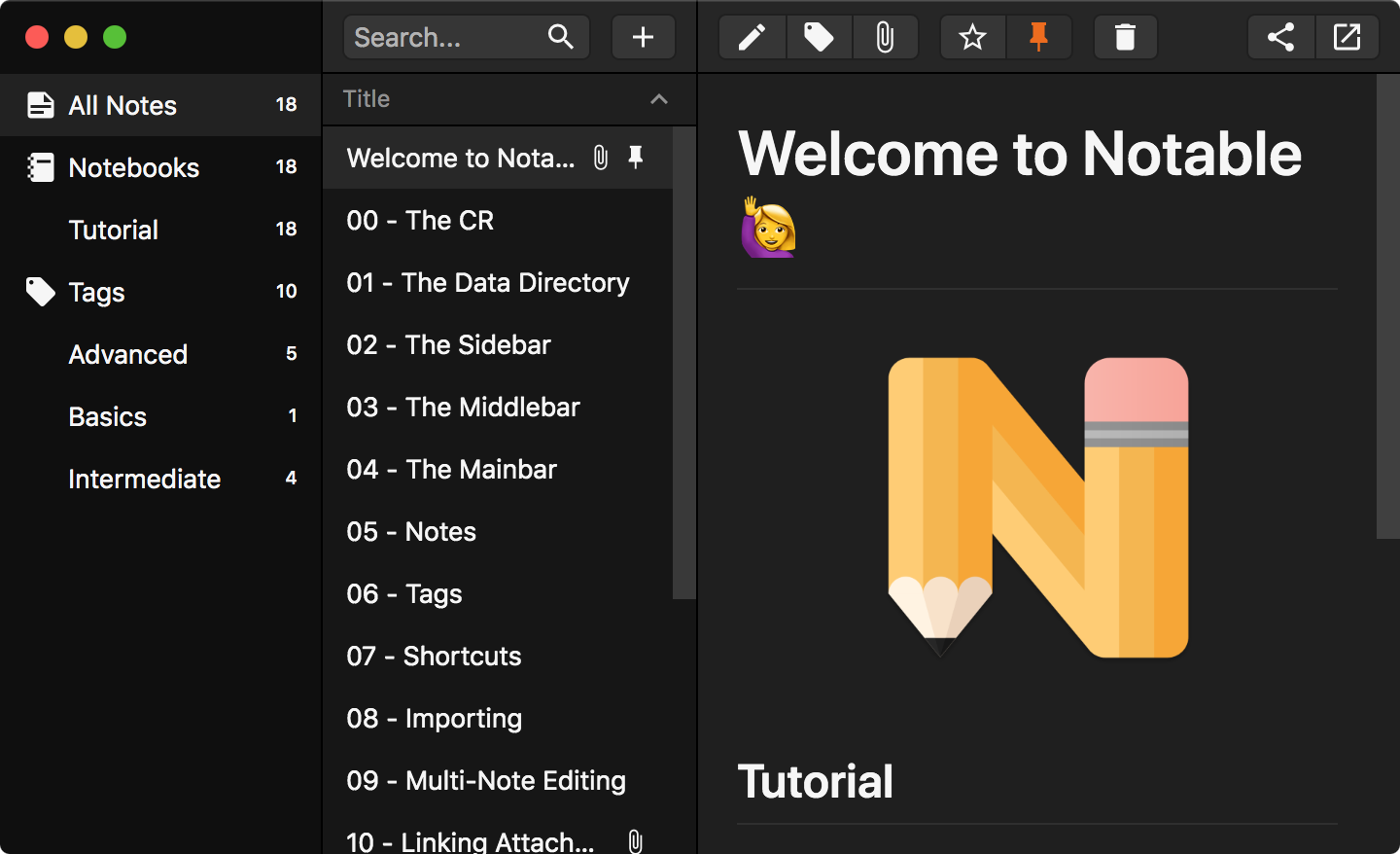The width and height of the screenshot is (1400, 854).
Task: Select the Basics tag
Action: [160, 416]
